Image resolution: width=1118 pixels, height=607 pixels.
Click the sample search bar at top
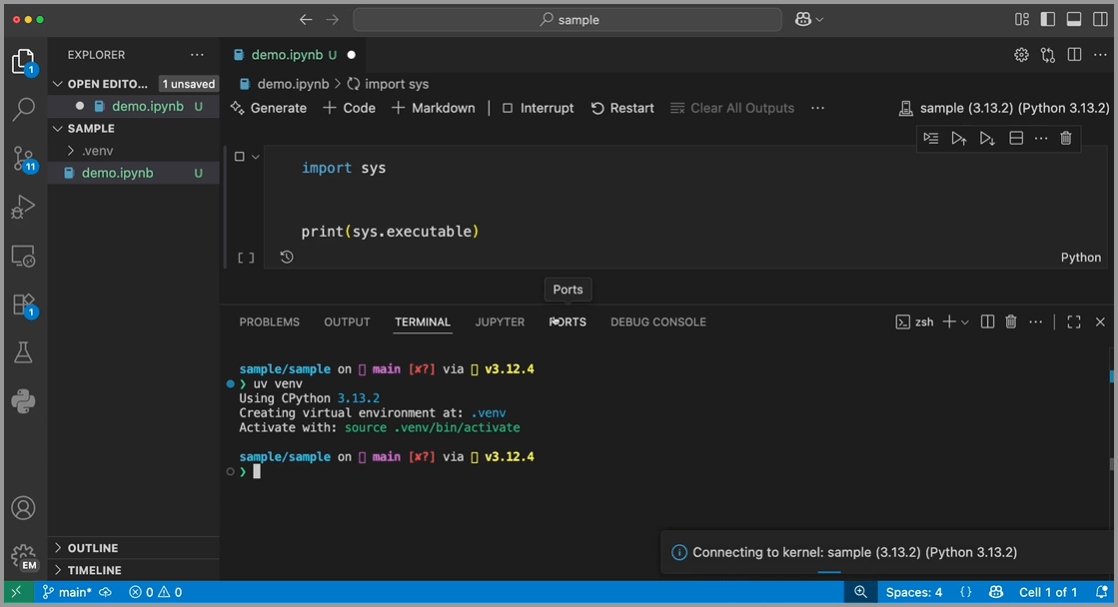coord(568,20)
